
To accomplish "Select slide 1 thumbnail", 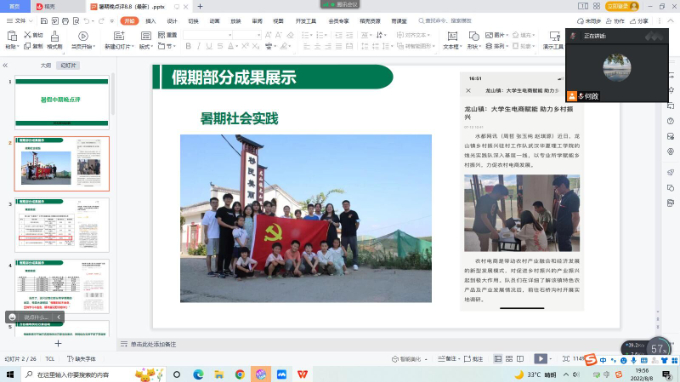I will tap(62, 103).
